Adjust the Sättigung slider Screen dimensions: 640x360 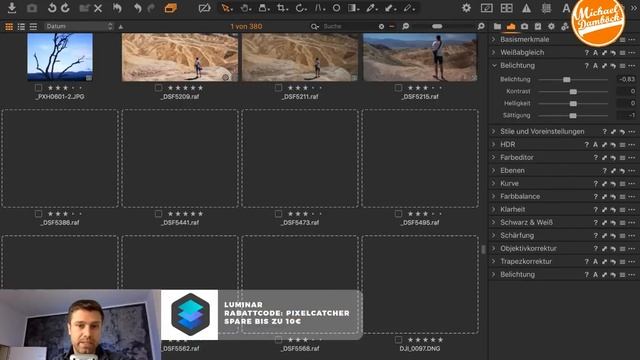coord(573,116)
